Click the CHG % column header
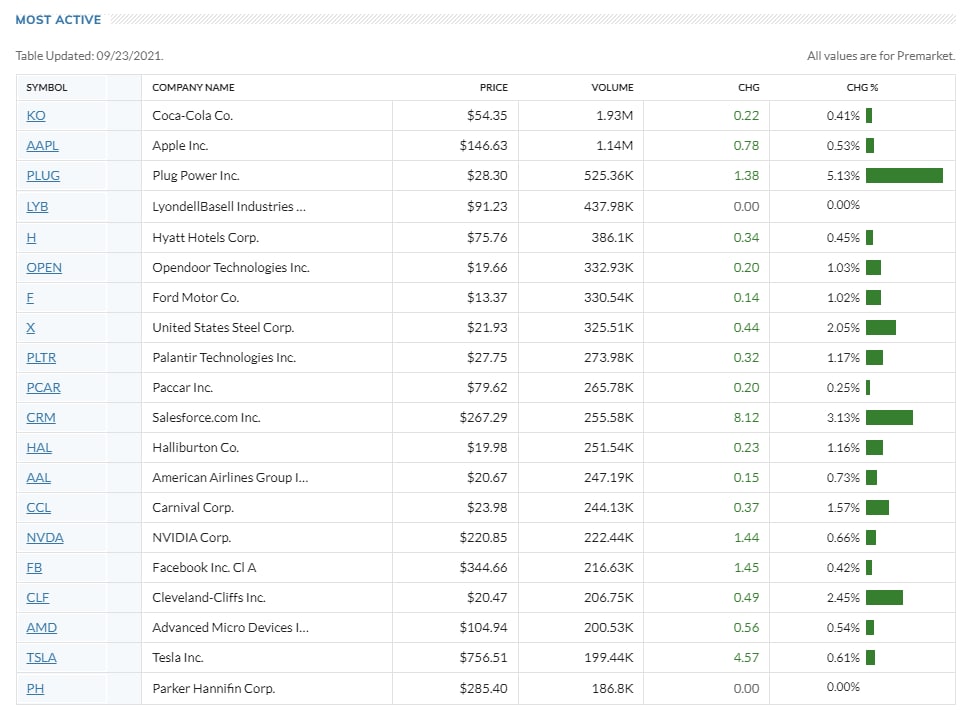The height and width of the screenshot is (719, 972). pyautogui.click(x=862, y=87)
